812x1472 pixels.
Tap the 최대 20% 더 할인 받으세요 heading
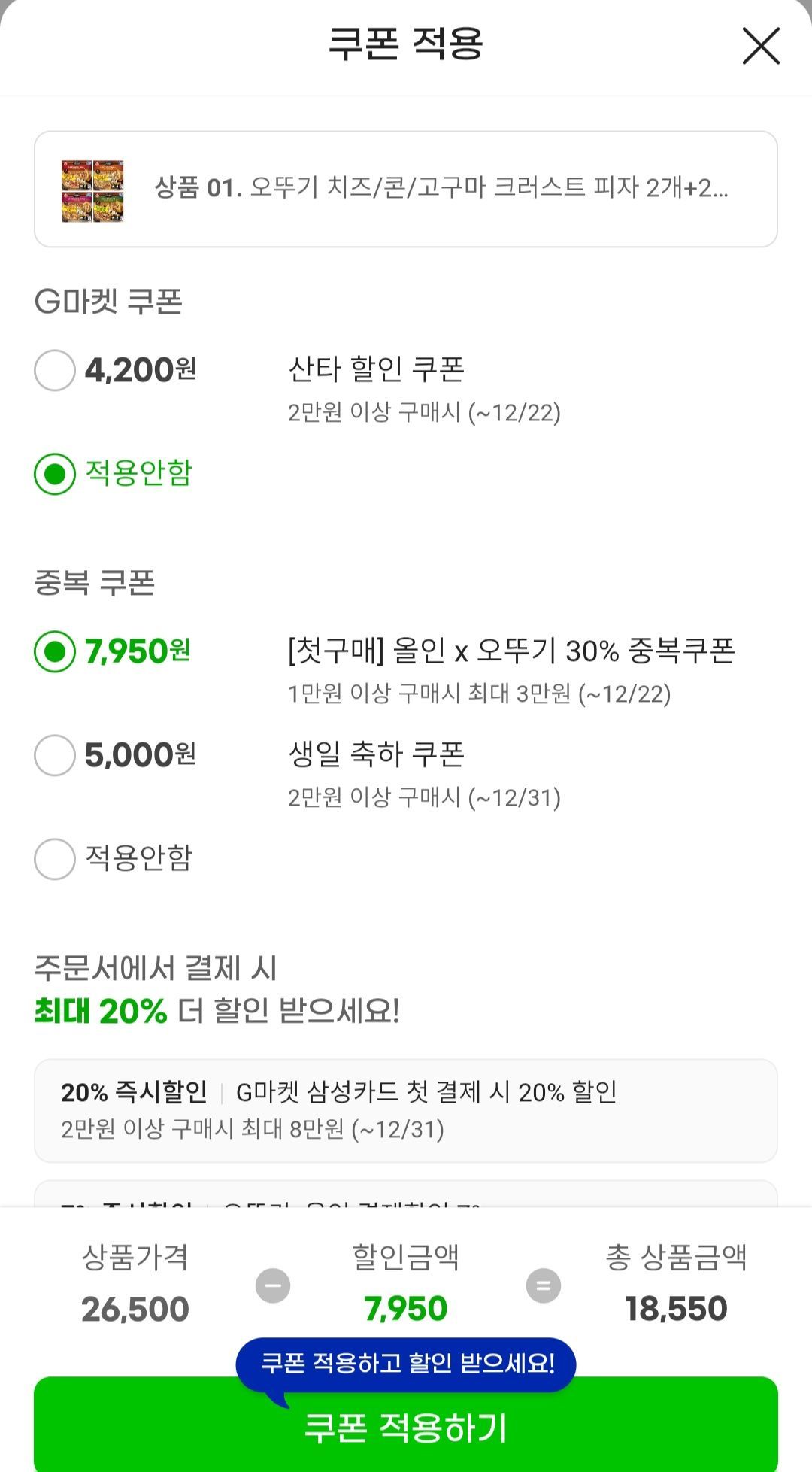point(218,1011)
